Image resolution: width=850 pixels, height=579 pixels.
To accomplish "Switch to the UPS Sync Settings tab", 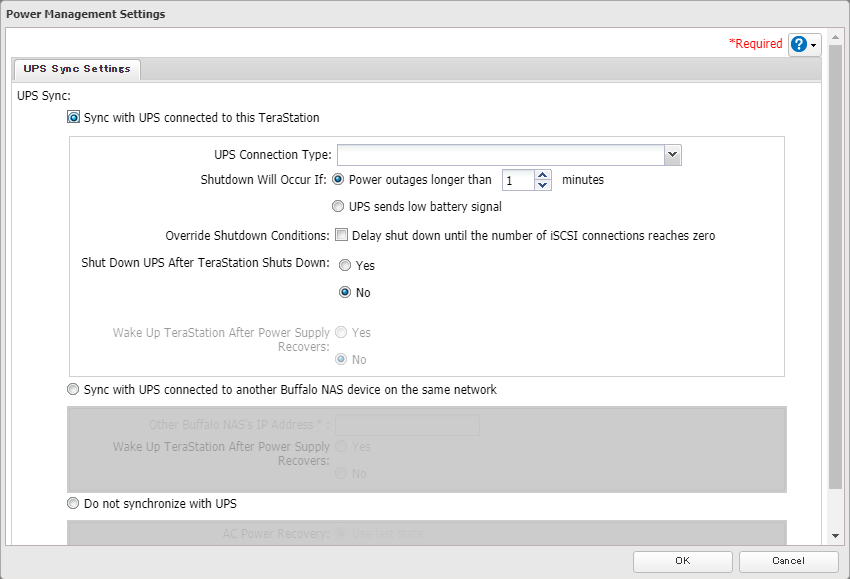I will click(x=78, y=69).
